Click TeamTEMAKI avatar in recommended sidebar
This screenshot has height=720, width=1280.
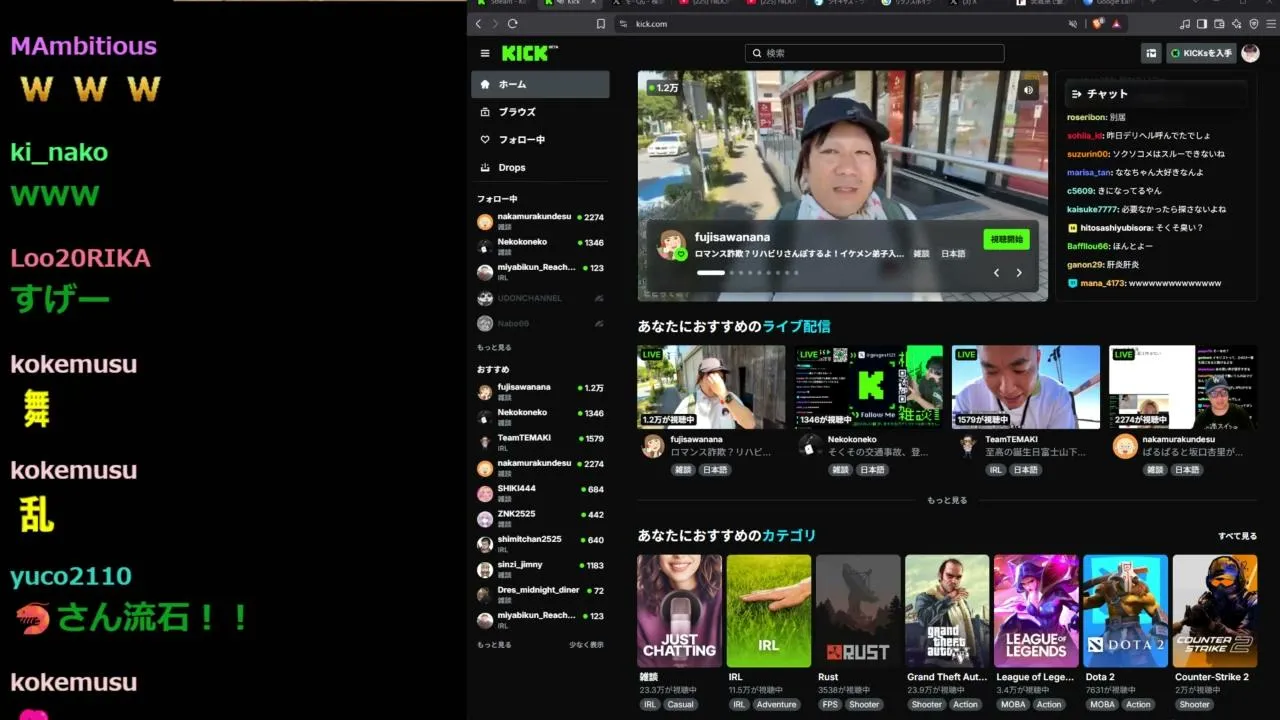point(485,443)
